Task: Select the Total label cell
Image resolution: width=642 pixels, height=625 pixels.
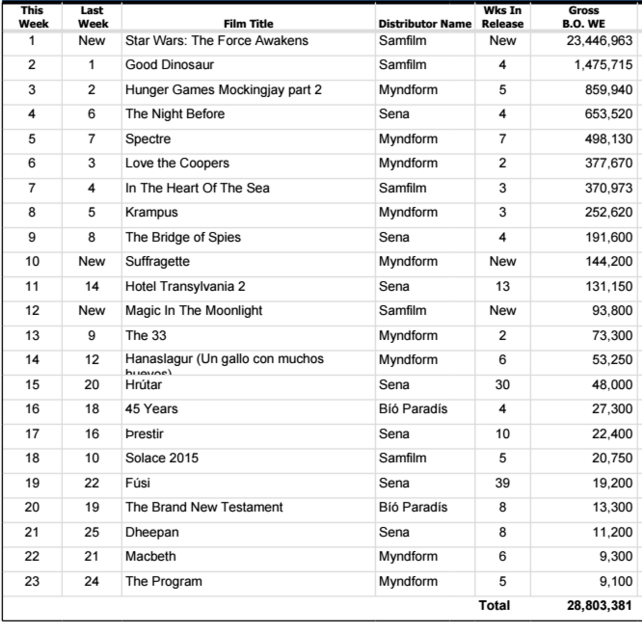Action: 494,605
